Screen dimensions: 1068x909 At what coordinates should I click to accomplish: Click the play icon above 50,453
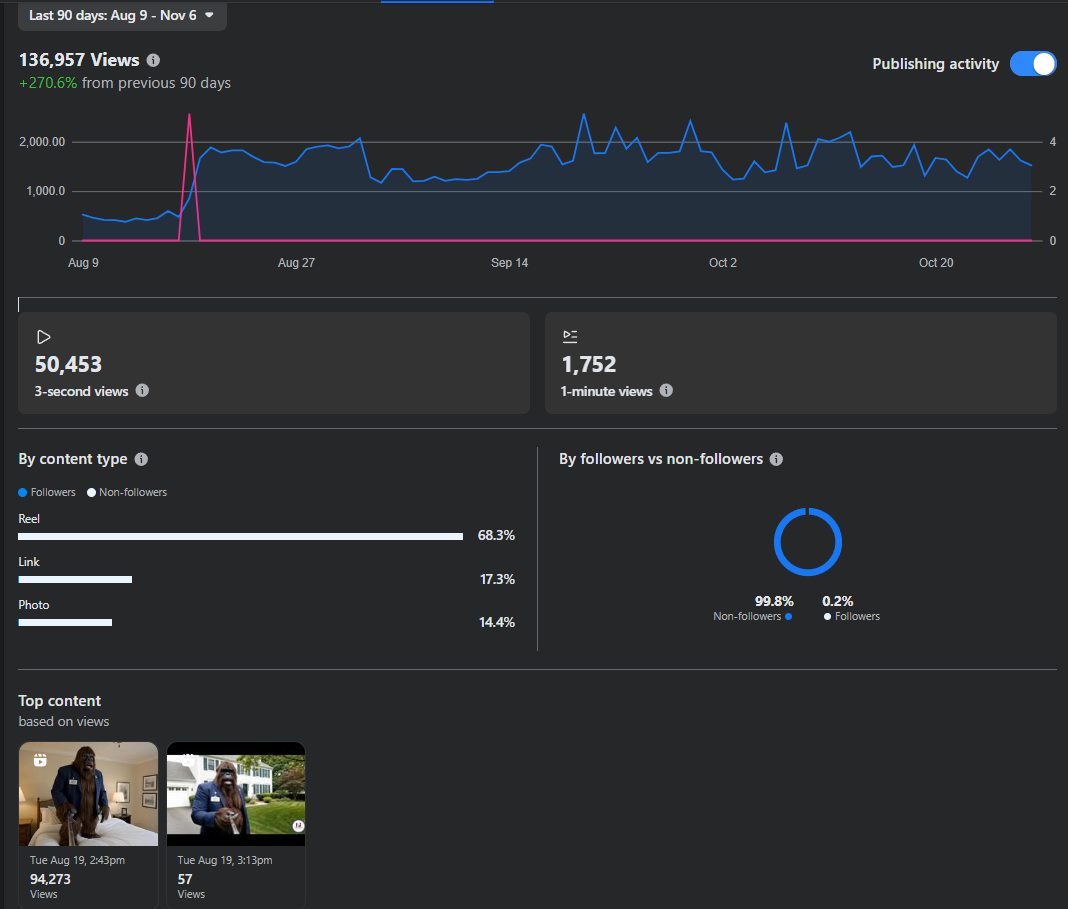[43, 337]
